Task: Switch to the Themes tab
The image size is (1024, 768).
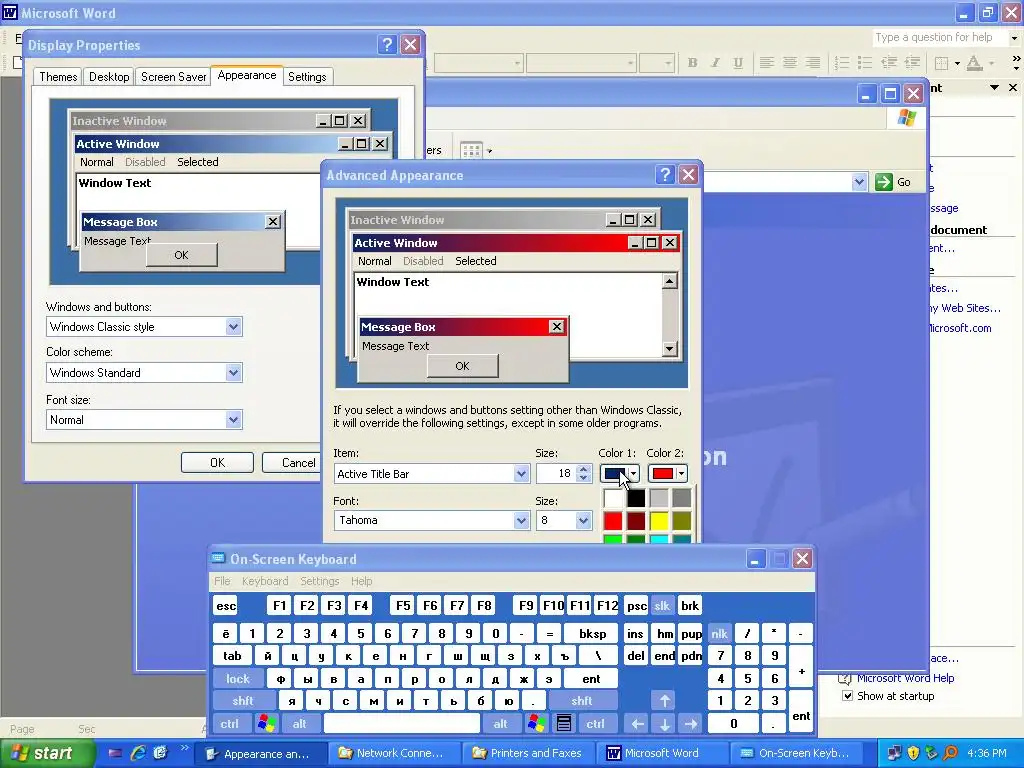Action: click(58, 76)
